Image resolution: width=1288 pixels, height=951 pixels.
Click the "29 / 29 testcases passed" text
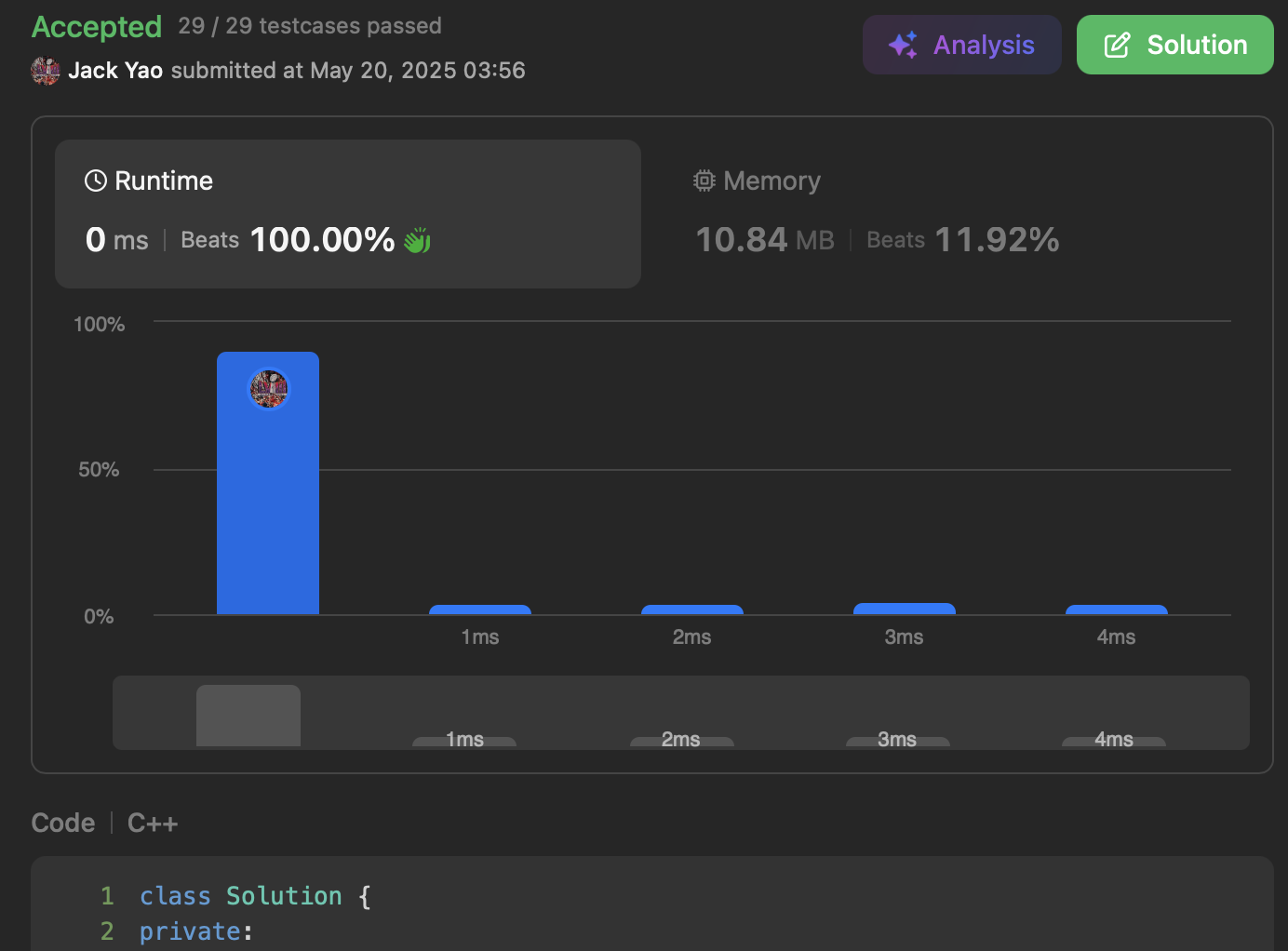pos(310,26)
